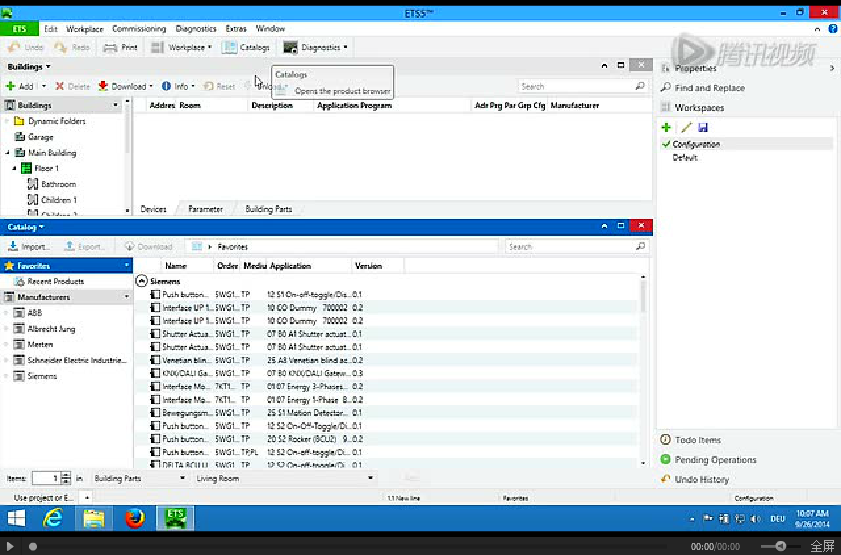Select the Default workspace entry

pos(685,158)
